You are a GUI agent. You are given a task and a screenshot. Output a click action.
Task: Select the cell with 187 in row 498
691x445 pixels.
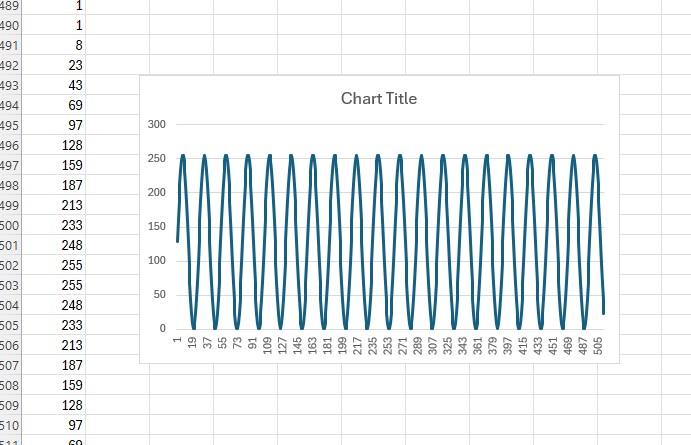click(x=55, y=185)
